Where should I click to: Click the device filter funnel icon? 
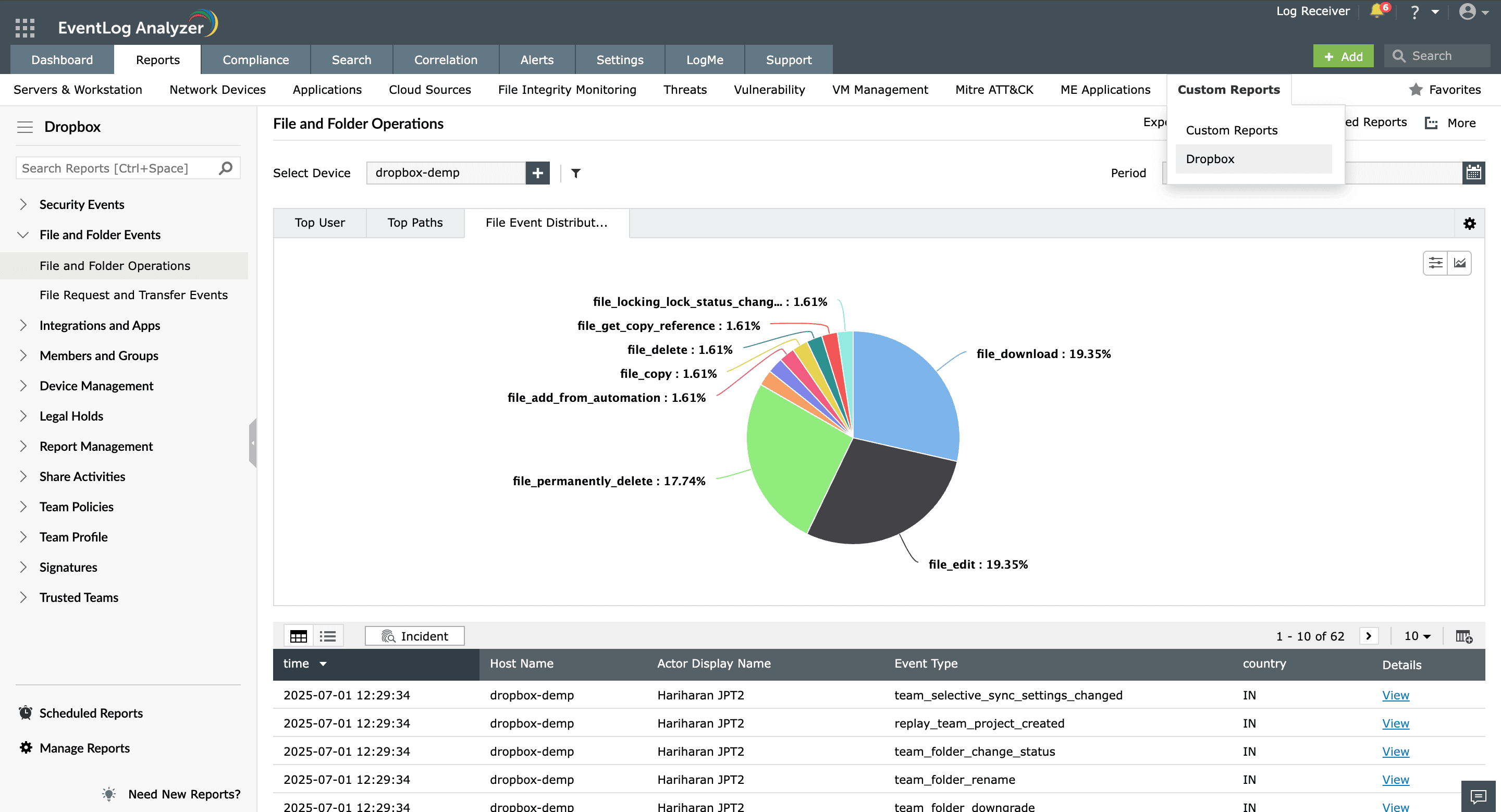coord(576,173)
